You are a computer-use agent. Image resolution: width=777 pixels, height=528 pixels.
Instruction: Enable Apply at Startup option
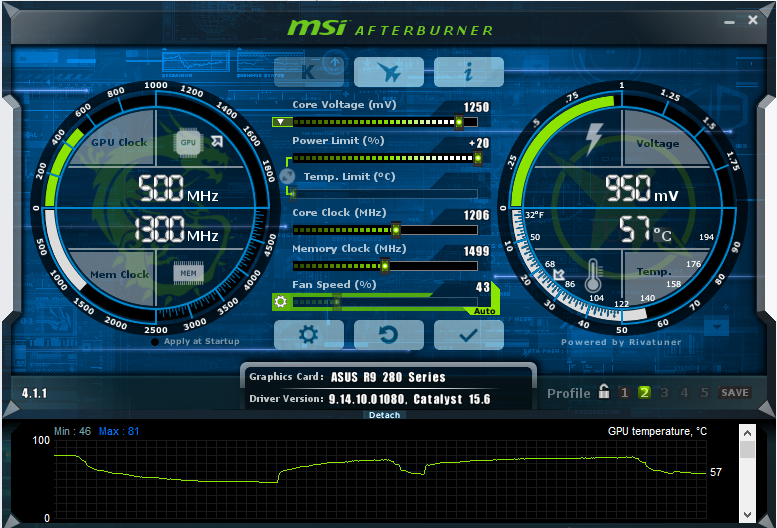pyautogui.click(x=196, y=341)
